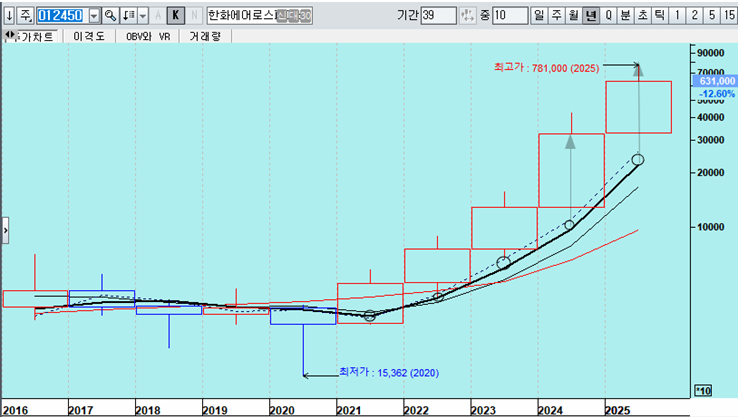This screenshot has width=740, height=417.
Task: Click the 2021 year axis label
Action: pos(349,410)
